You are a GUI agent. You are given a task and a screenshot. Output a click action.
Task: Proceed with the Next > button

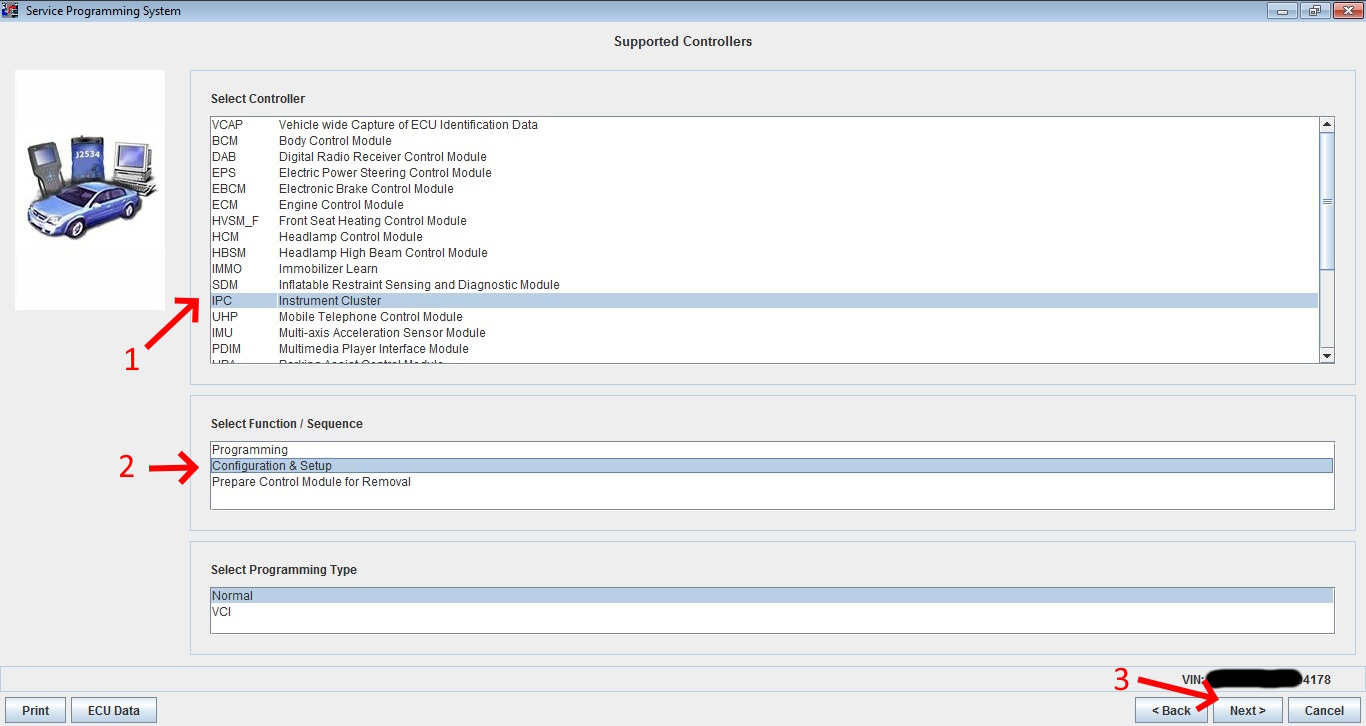coord(1248,710)
